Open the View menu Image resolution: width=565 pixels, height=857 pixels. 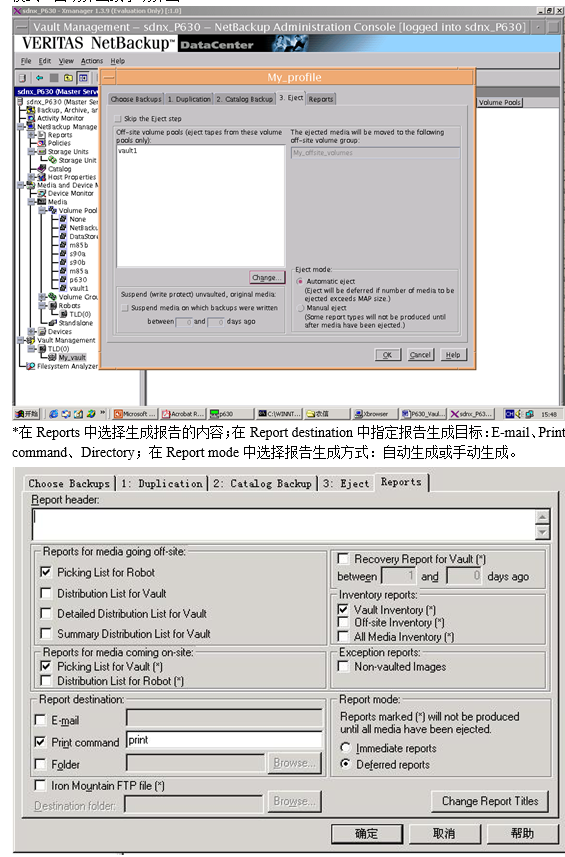[x=66, y=61]
